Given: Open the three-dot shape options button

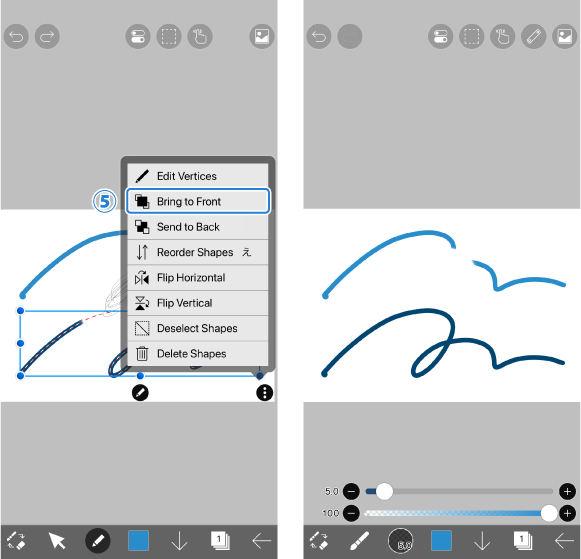Looking at the screenshot, I should pyautogui.click(x=265, y=393).
